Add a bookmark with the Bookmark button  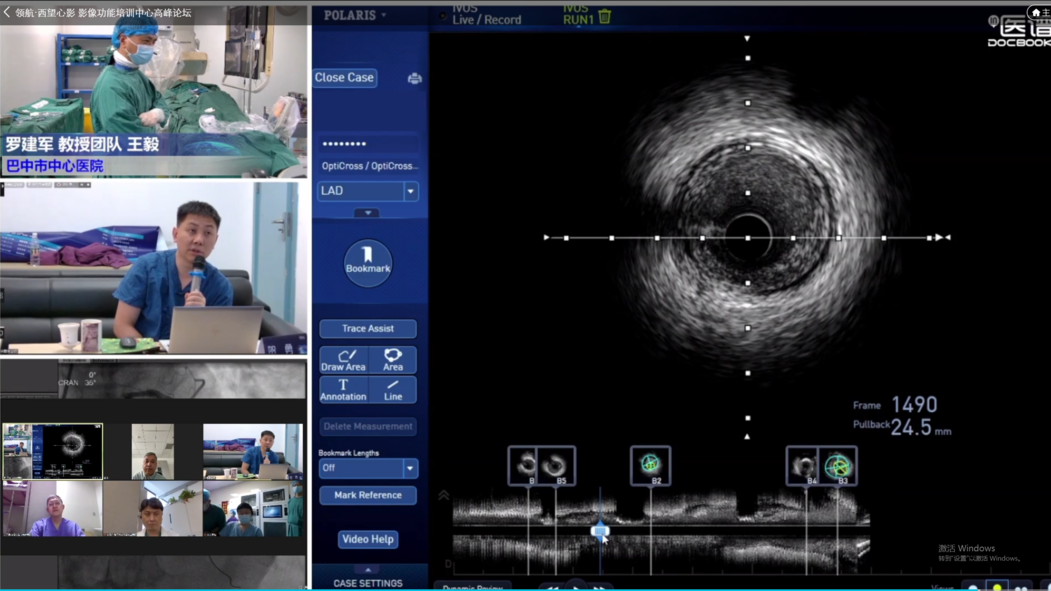368,263
